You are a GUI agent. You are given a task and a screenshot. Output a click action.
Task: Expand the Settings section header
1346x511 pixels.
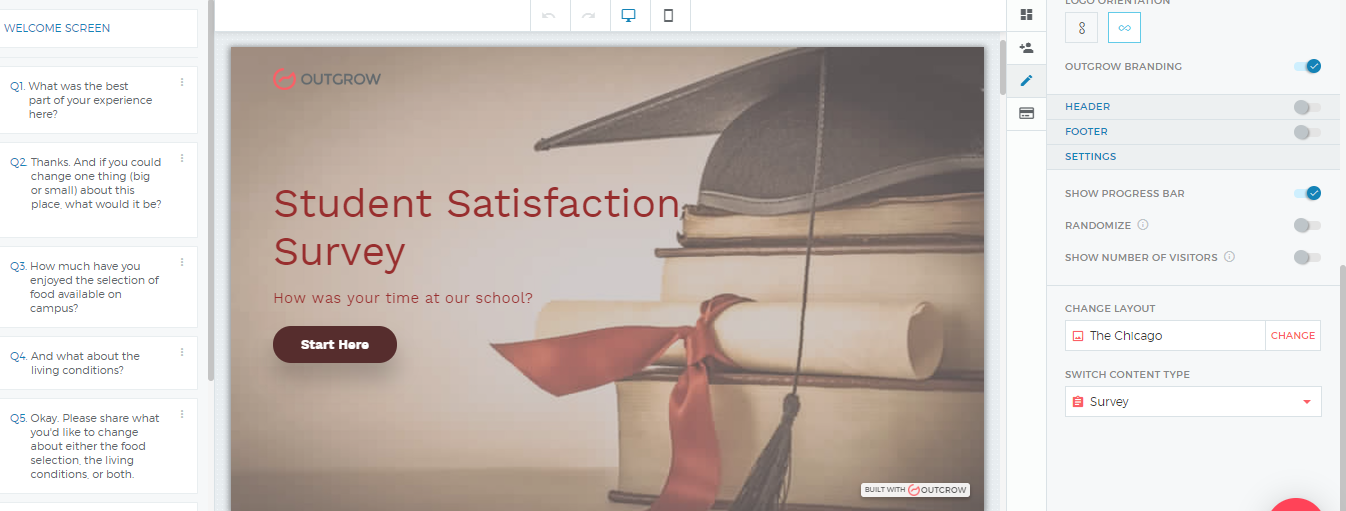point(1091,157)
